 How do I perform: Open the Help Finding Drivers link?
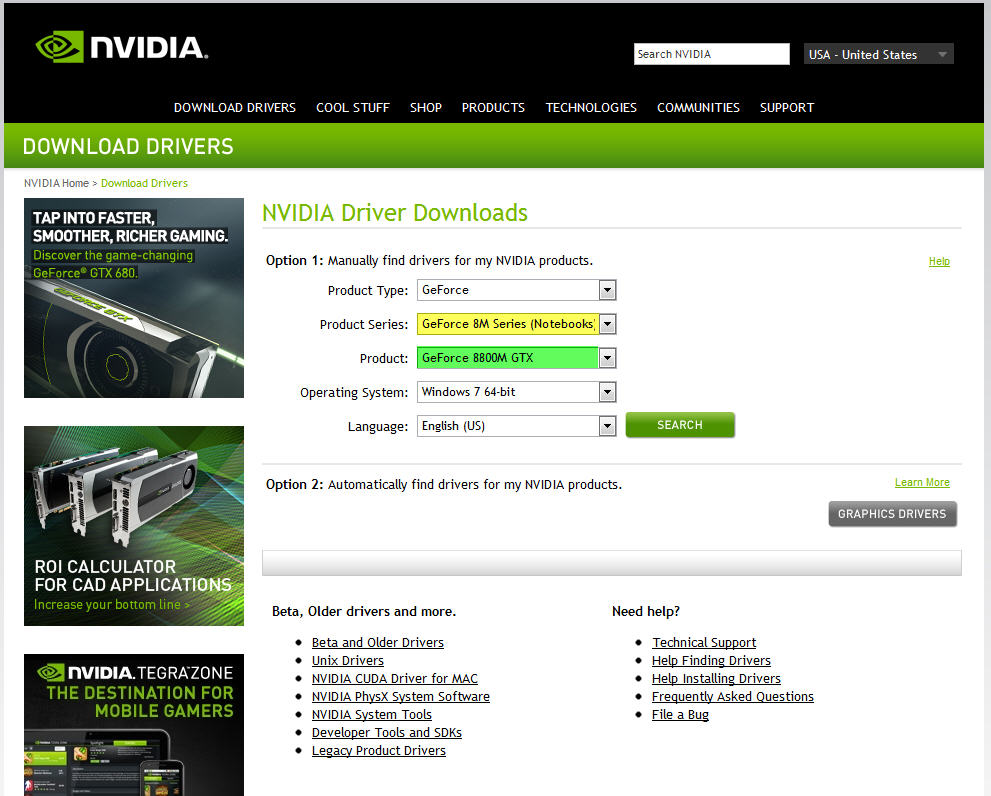point(712,661)
